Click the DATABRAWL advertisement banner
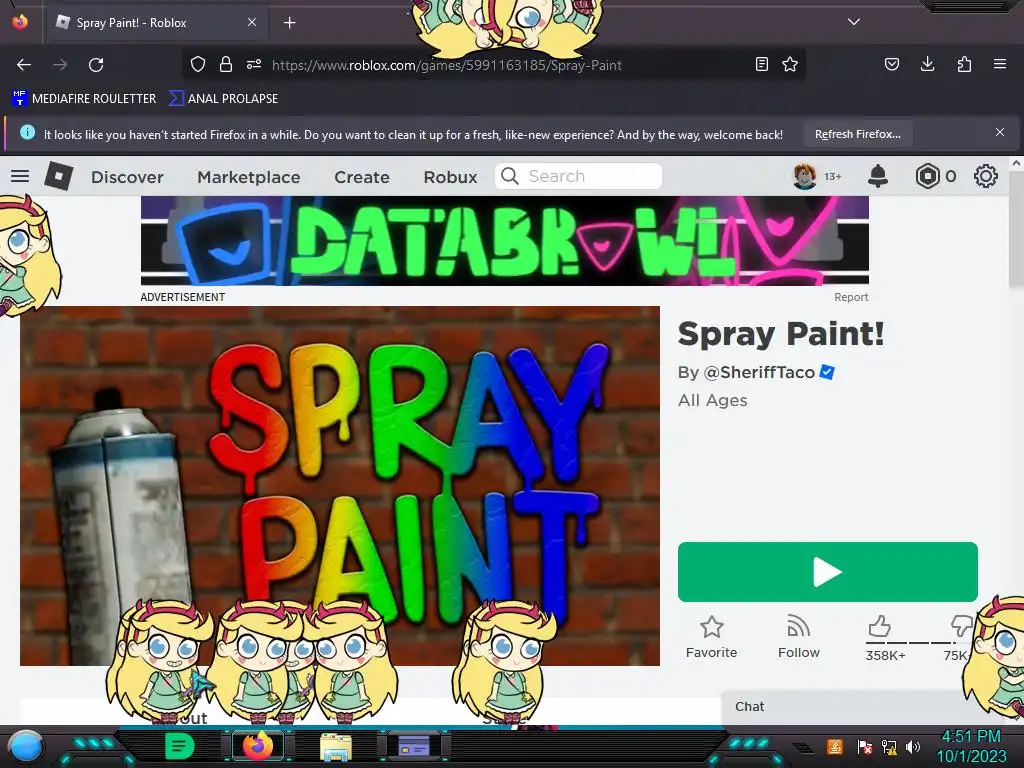This screenshot has width=1024, height=768. click(x=505, y=241)
